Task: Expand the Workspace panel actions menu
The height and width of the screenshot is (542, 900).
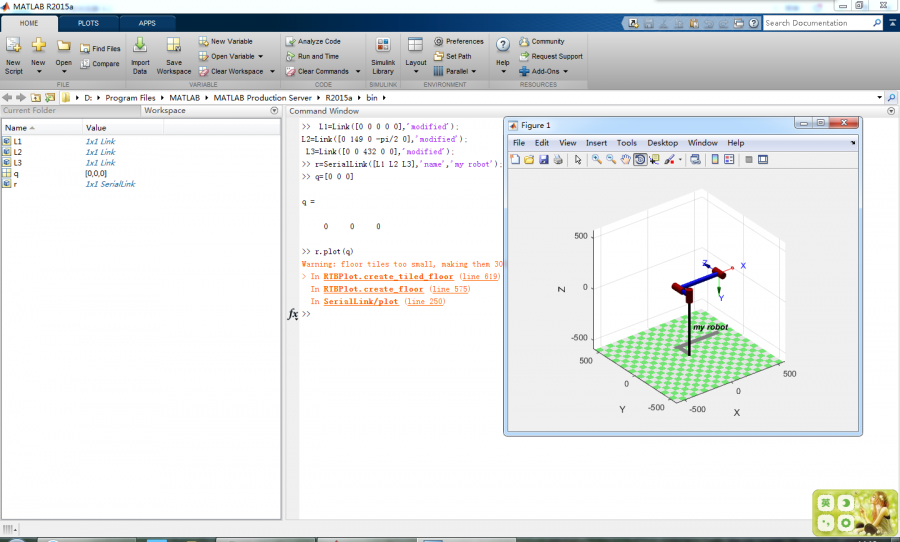Action: tap(275, 111)
